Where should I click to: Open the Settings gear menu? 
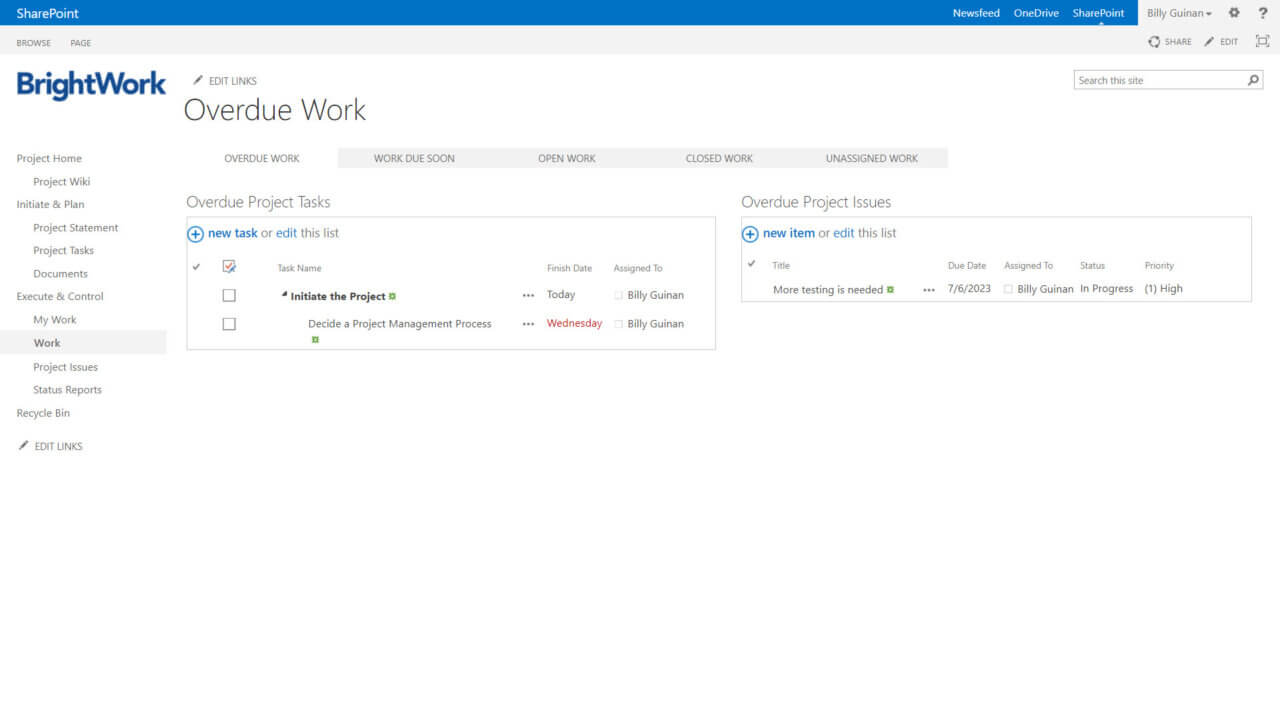point(1234,12)
